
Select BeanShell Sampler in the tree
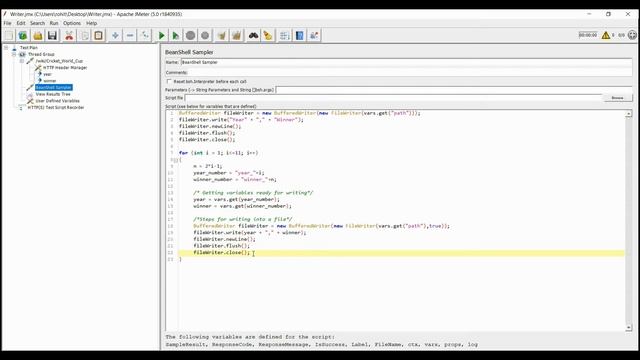point(53,87)
